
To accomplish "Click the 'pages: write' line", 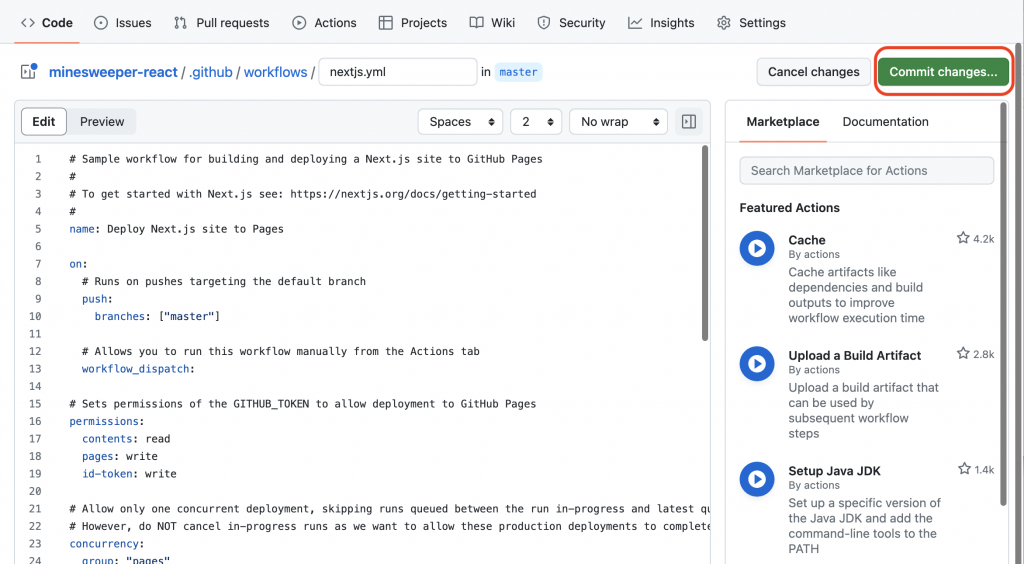I will (x=120, y=456).
